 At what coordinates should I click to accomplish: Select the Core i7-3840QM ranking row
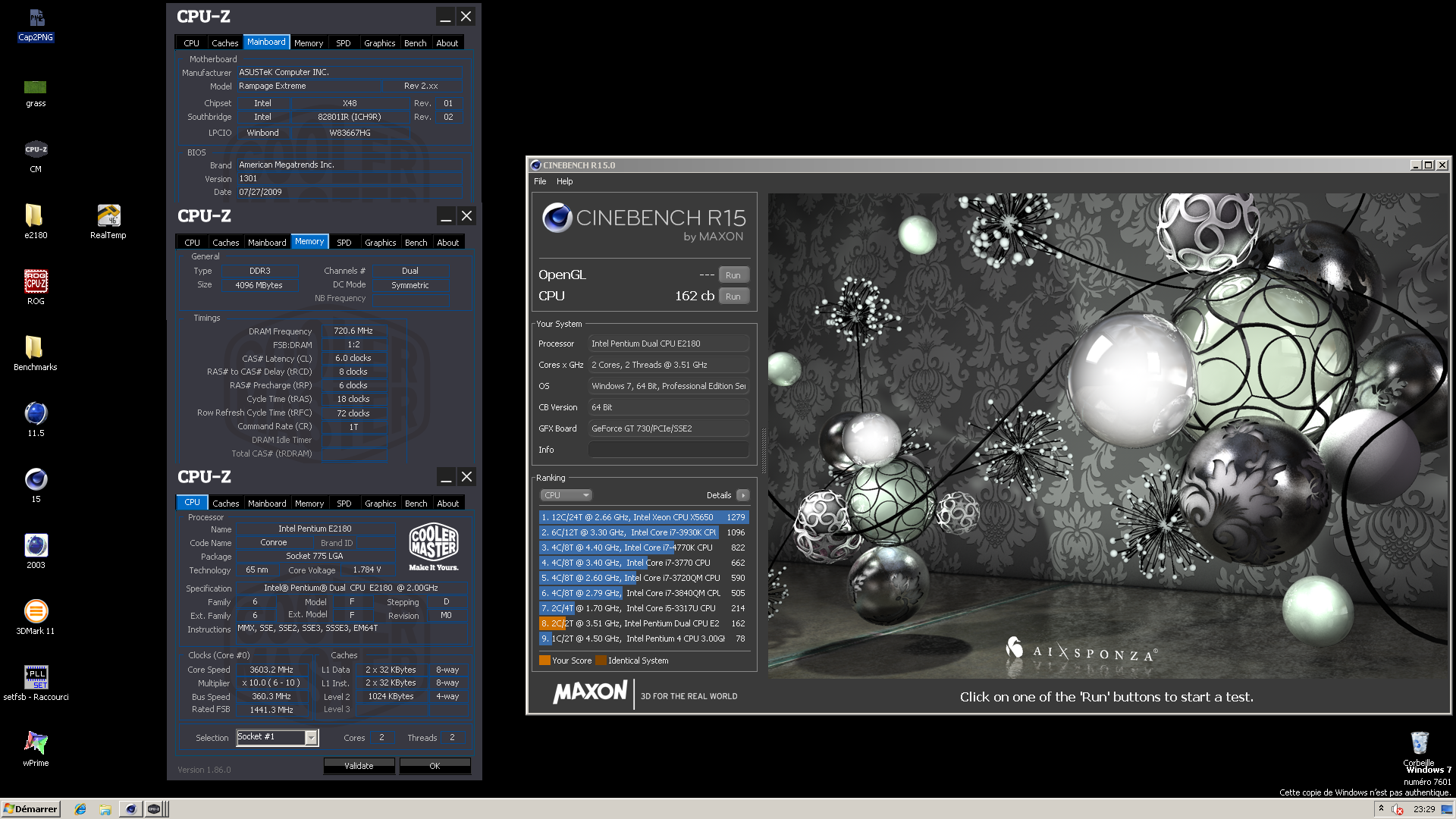tap(644, 593)
